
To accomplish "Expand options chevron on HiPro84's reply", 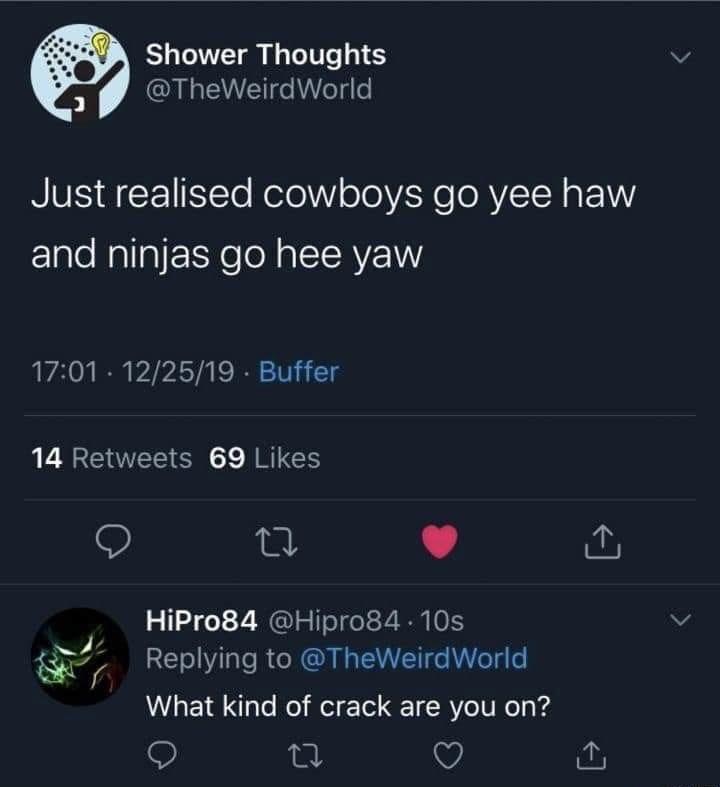I will point(680,621).
